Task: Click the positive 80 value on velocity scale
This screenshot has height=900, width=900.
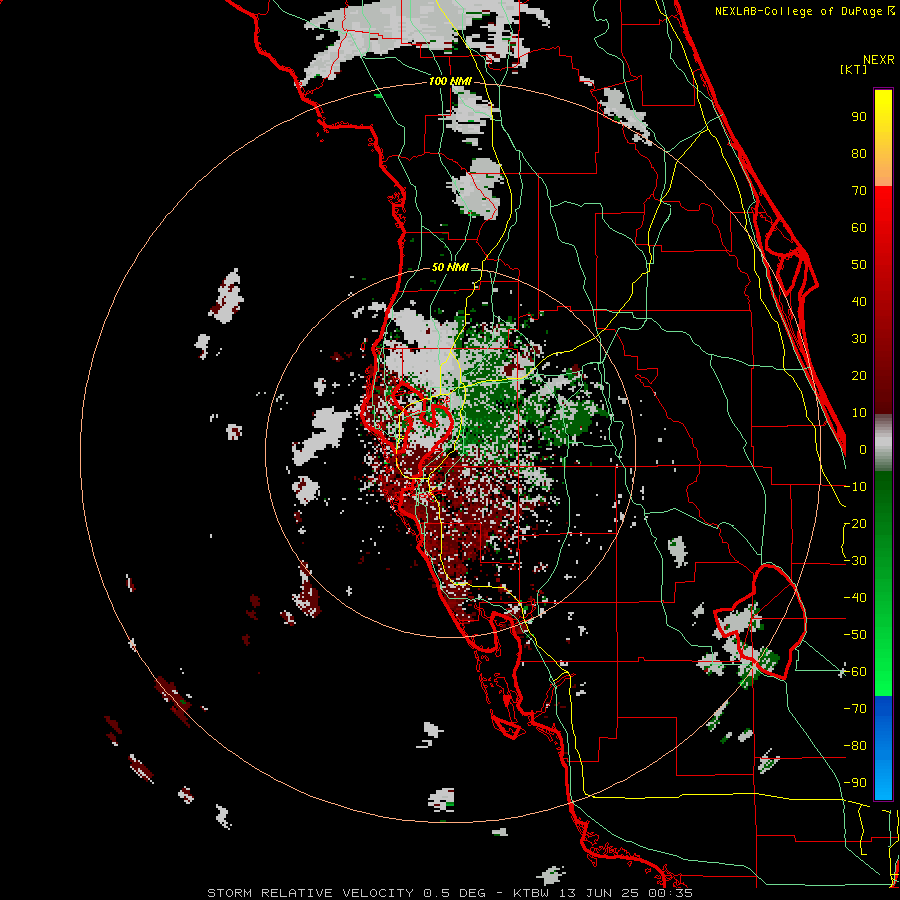Action: pyautogui.click(x=859, y=154)
